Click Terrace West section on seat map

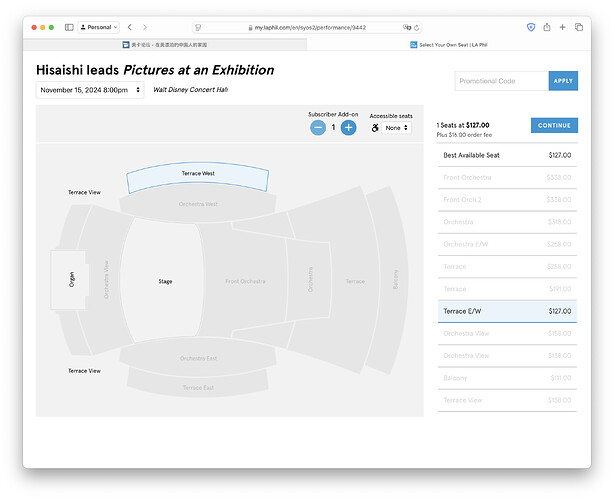[198, 176]
